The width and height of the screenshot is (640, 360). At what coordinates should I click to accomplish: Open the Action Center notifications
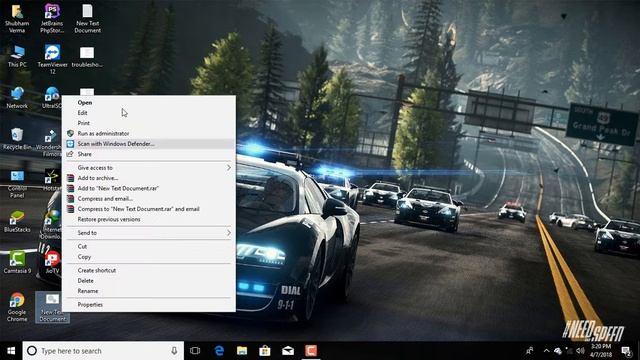[x=627, y=351]
